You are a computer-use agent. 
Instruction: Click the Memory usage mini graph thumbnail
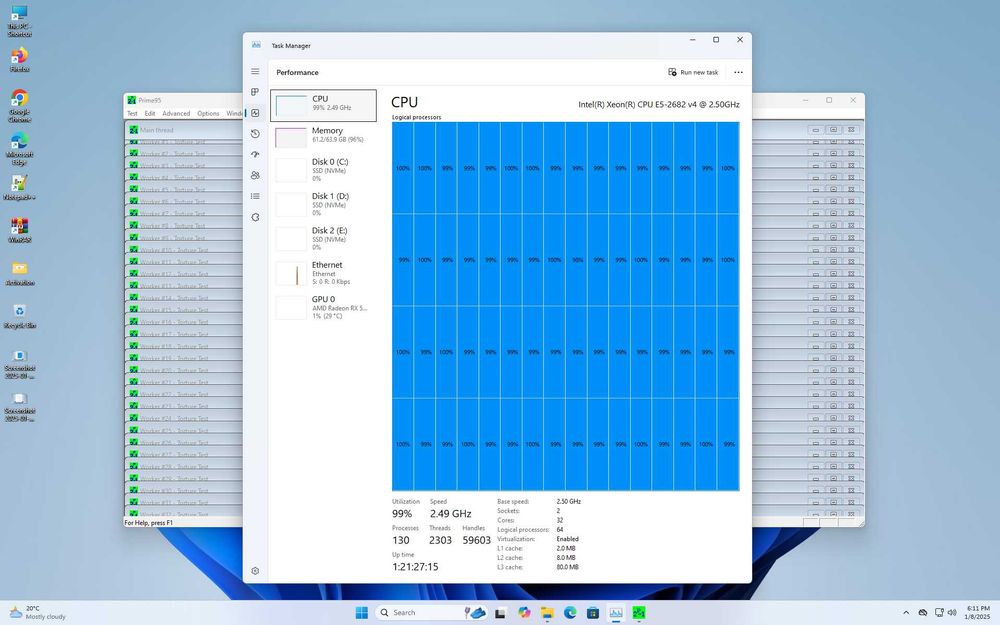291,137
